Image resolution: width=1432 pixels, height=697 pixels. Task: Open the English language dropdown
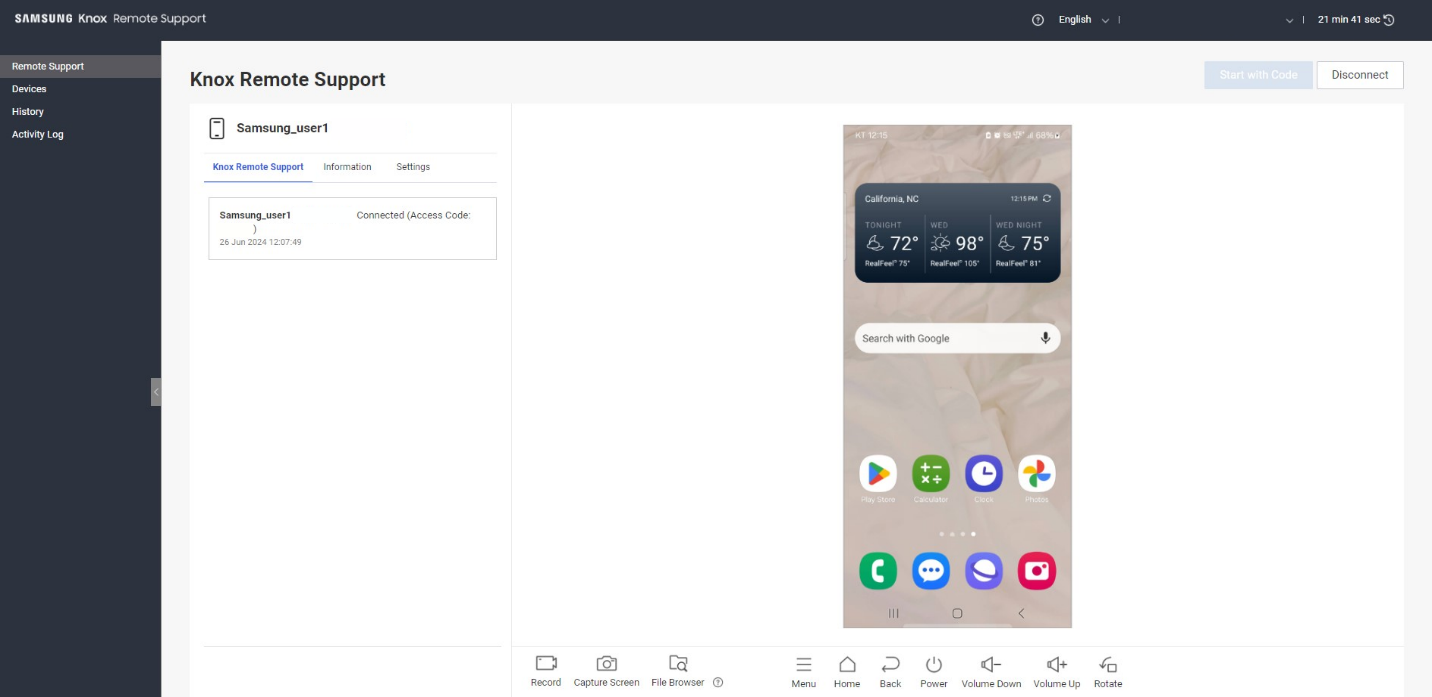1084,20
